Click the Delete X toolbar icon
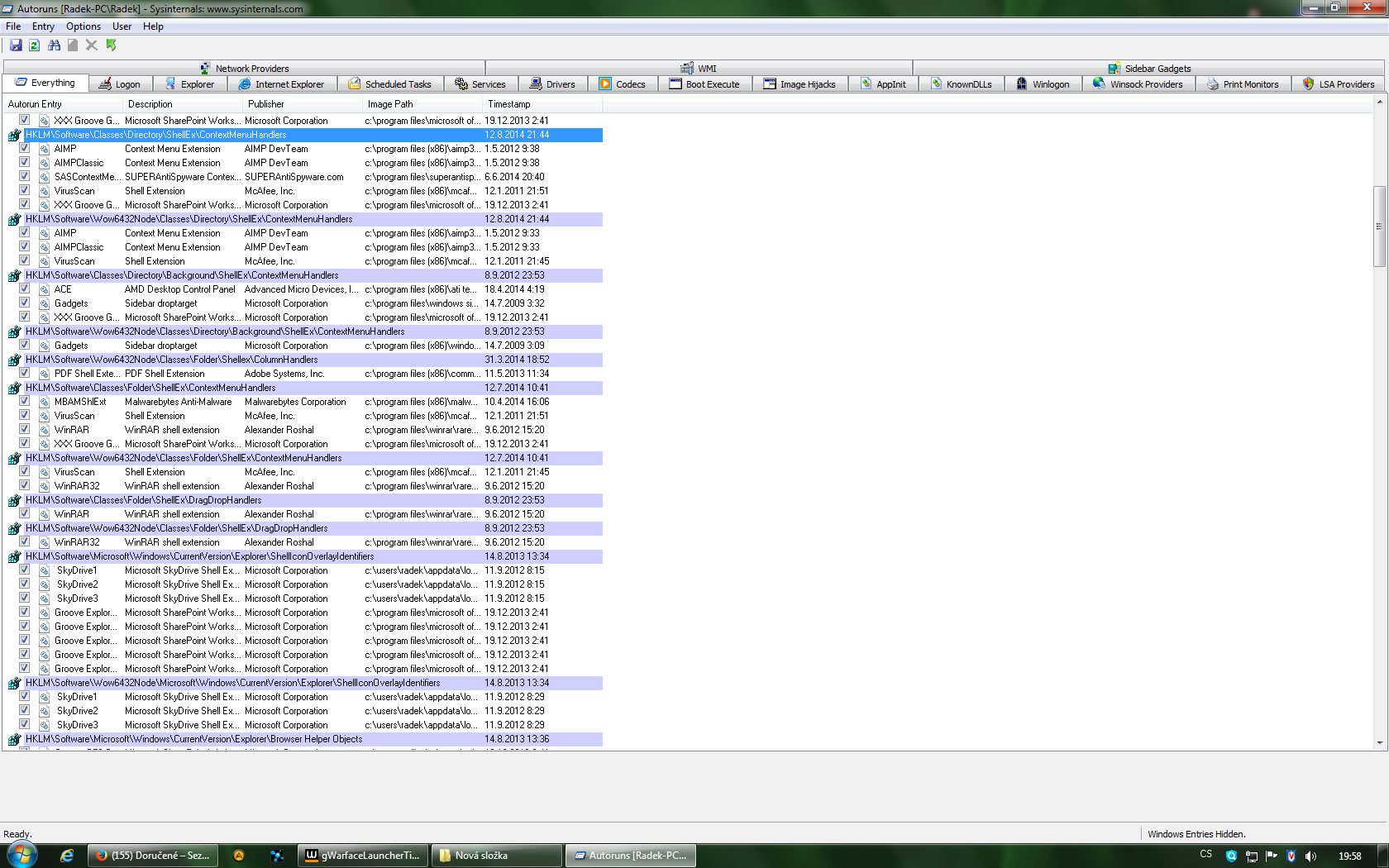 [92, 45]
